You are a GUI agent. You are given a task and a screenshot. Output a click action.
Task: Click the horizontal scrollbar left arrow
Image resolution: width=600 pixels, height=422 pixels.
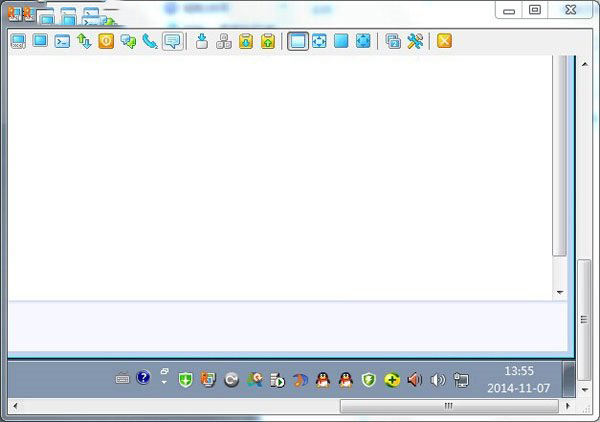(15, 406)
